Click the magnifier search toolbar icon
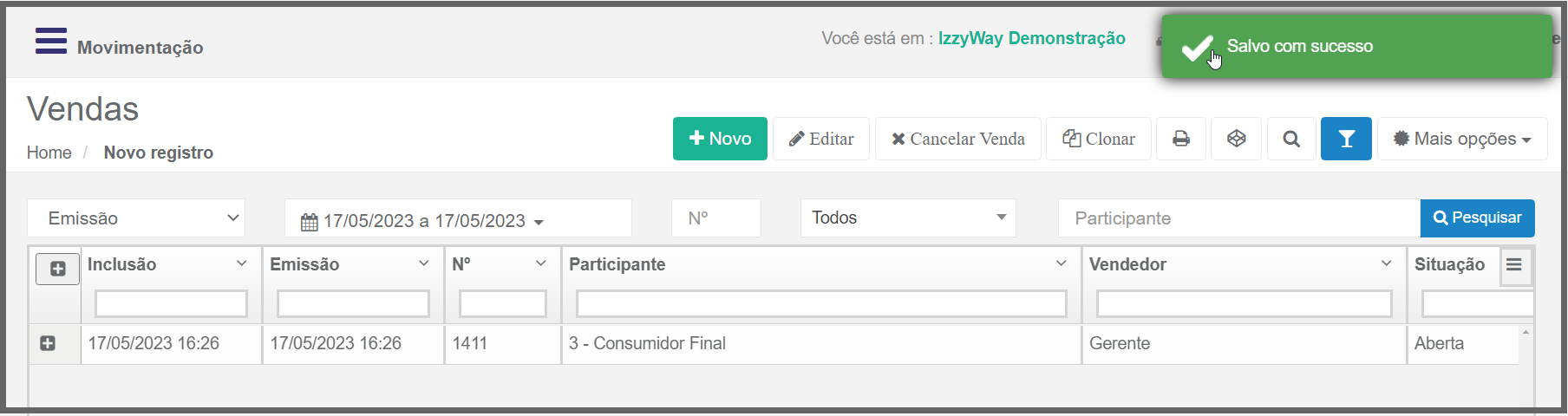This screenshot has height=416, width=1568. (1291, 139)
